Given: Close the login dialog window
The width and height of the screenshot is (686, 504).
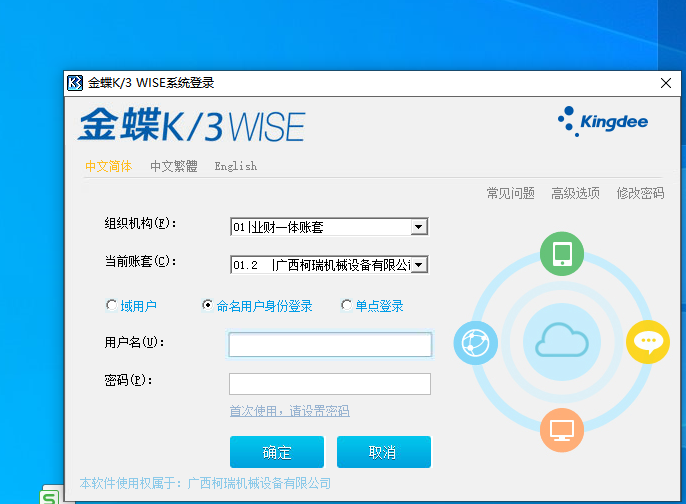Looking at the screenshot, I should 666,83.
